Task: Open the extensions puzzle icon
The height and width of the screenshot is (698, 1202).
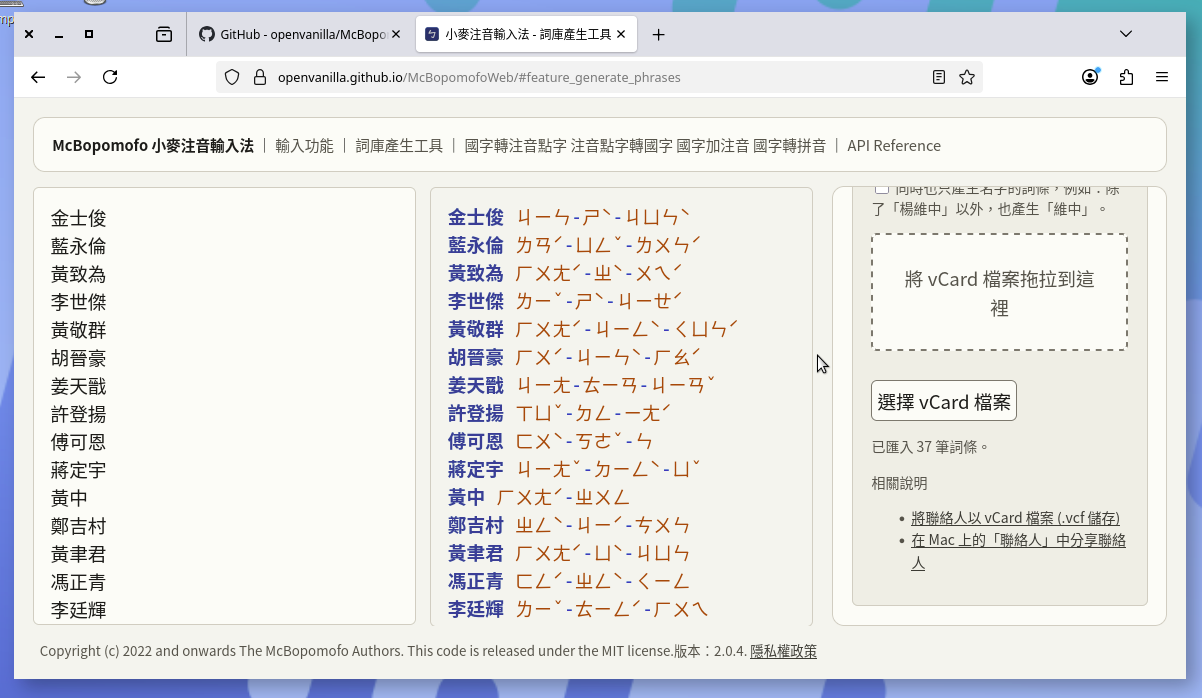Action: pyautogui.click(x=1126, y=77)
